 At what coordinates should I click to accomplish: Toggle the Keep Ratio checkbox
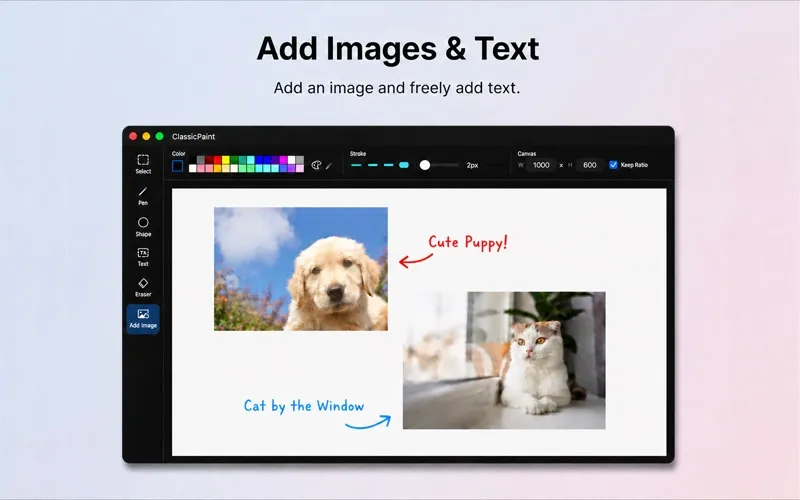613,165
